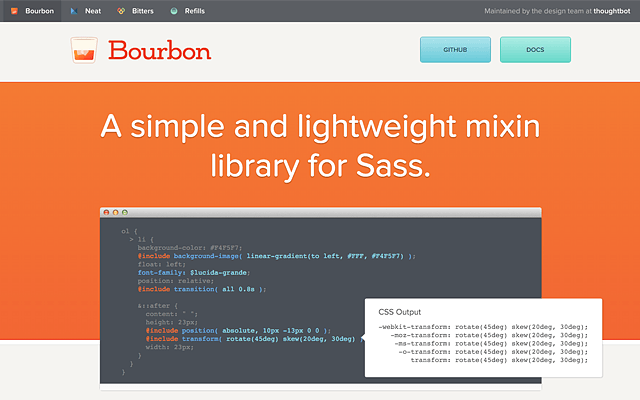Click the GITHUB button

point(455,50)
